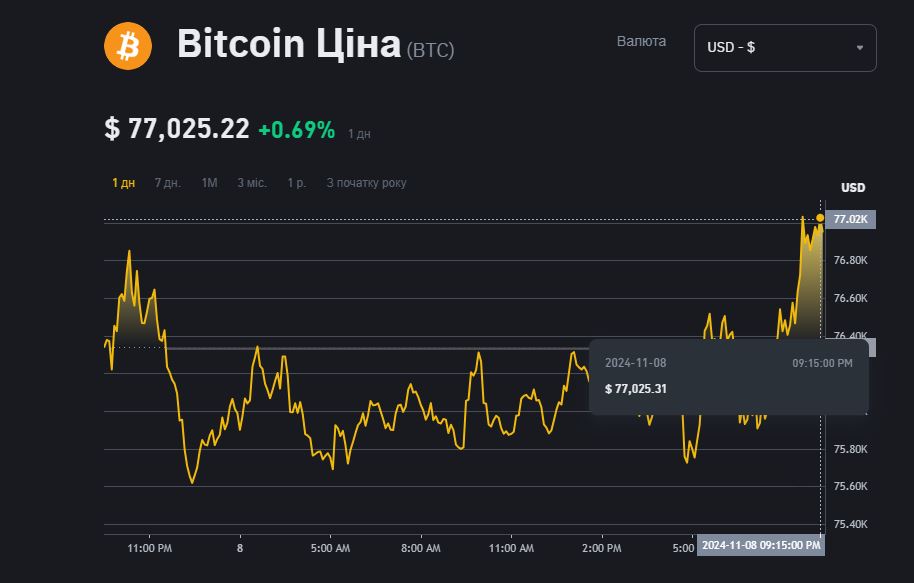The width and height of the screenshot is (914, 583).
Task: Open the USD currency dropdown
Action: pyautogui.click(x=785, y=47)
